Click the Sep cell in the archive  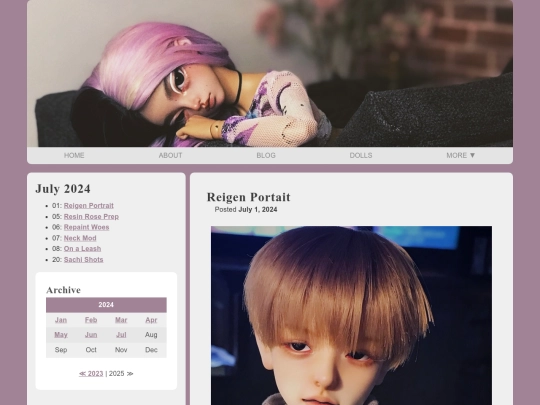click(x=61, y=350)
